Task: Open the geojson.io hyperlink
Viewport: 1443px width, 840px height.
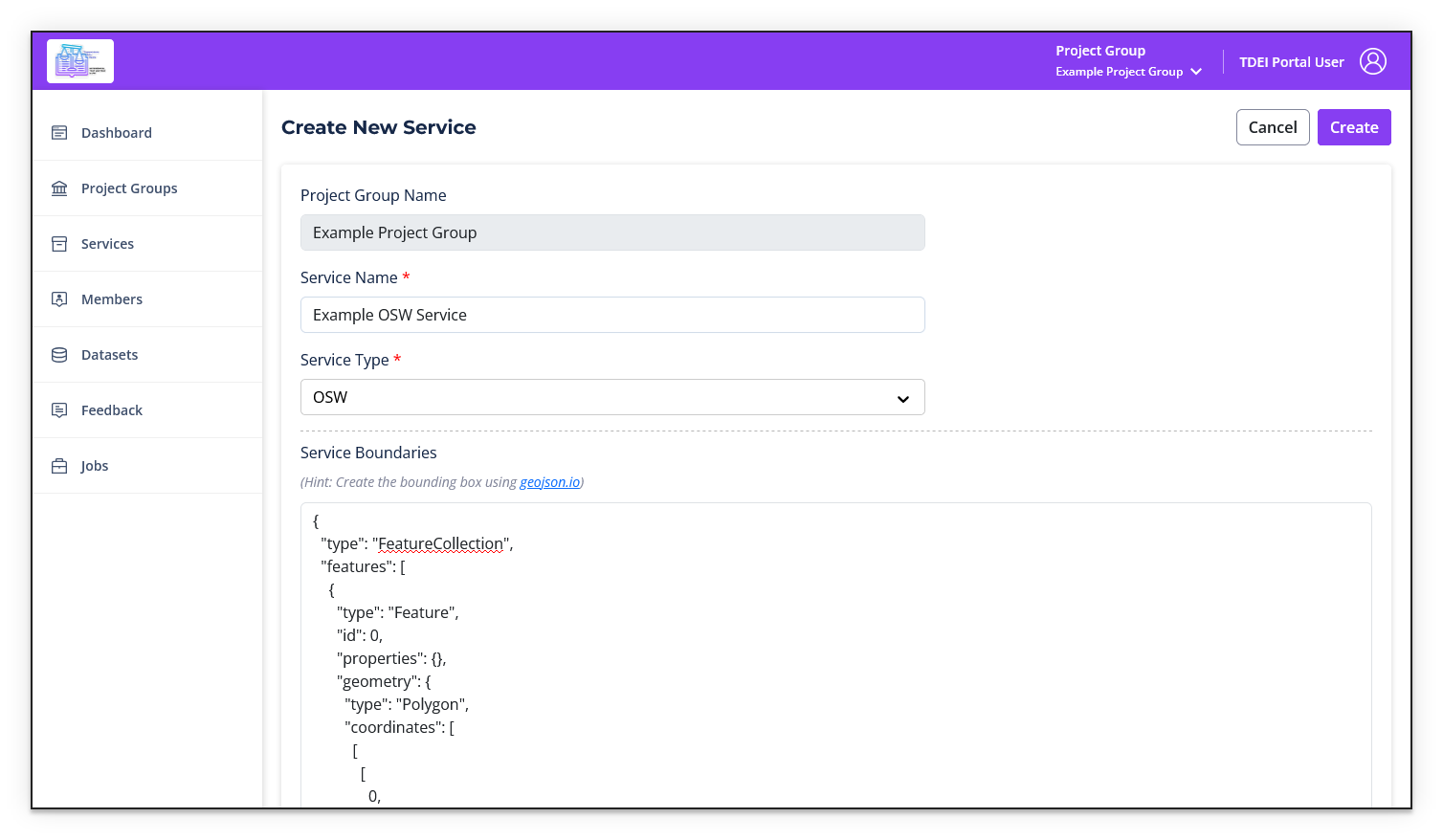Action: (x=549, y=482)
